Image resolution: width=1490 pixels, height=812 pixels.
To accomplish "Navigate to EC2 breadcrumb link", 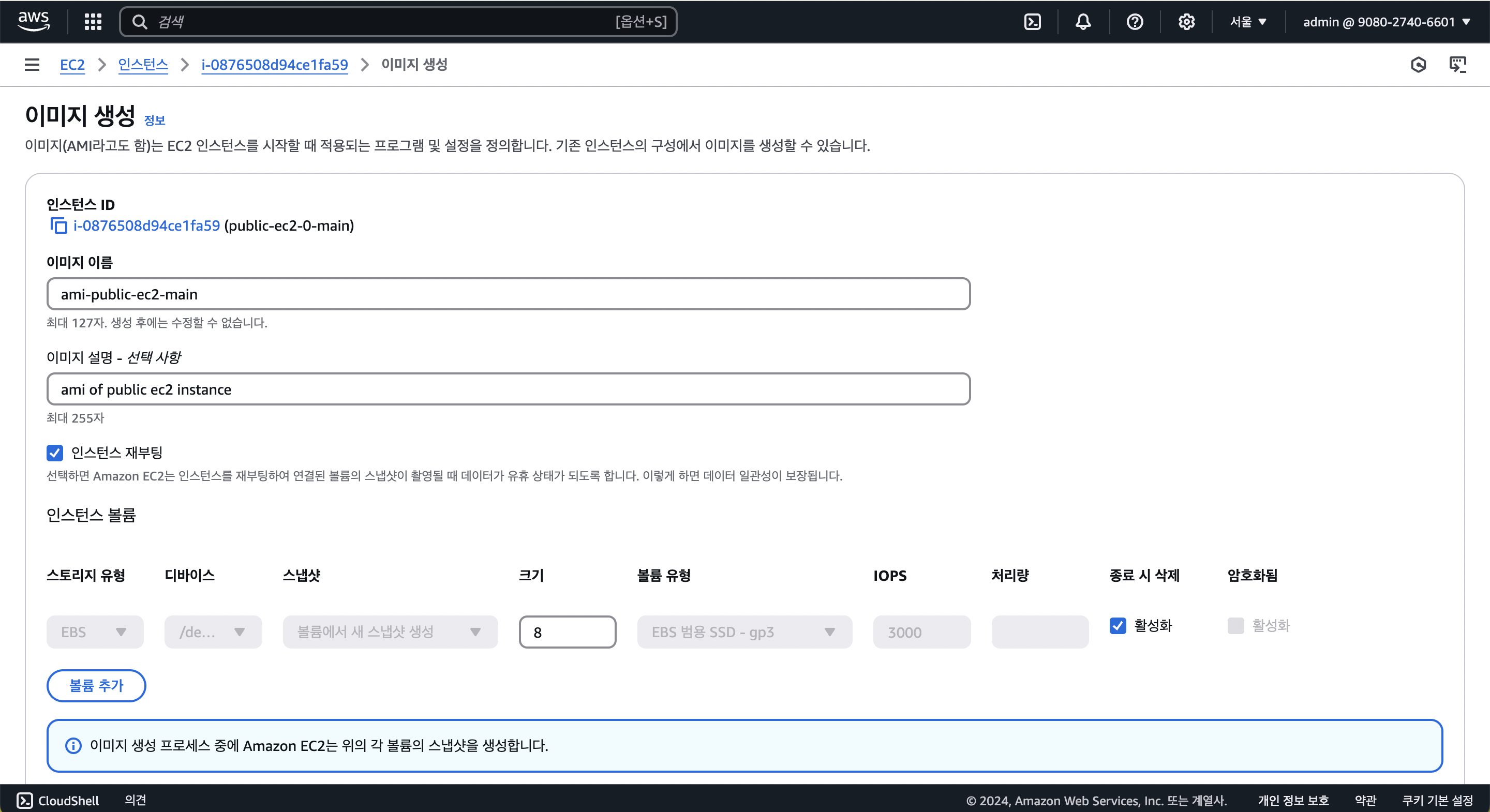I will [x=72, y=65].
